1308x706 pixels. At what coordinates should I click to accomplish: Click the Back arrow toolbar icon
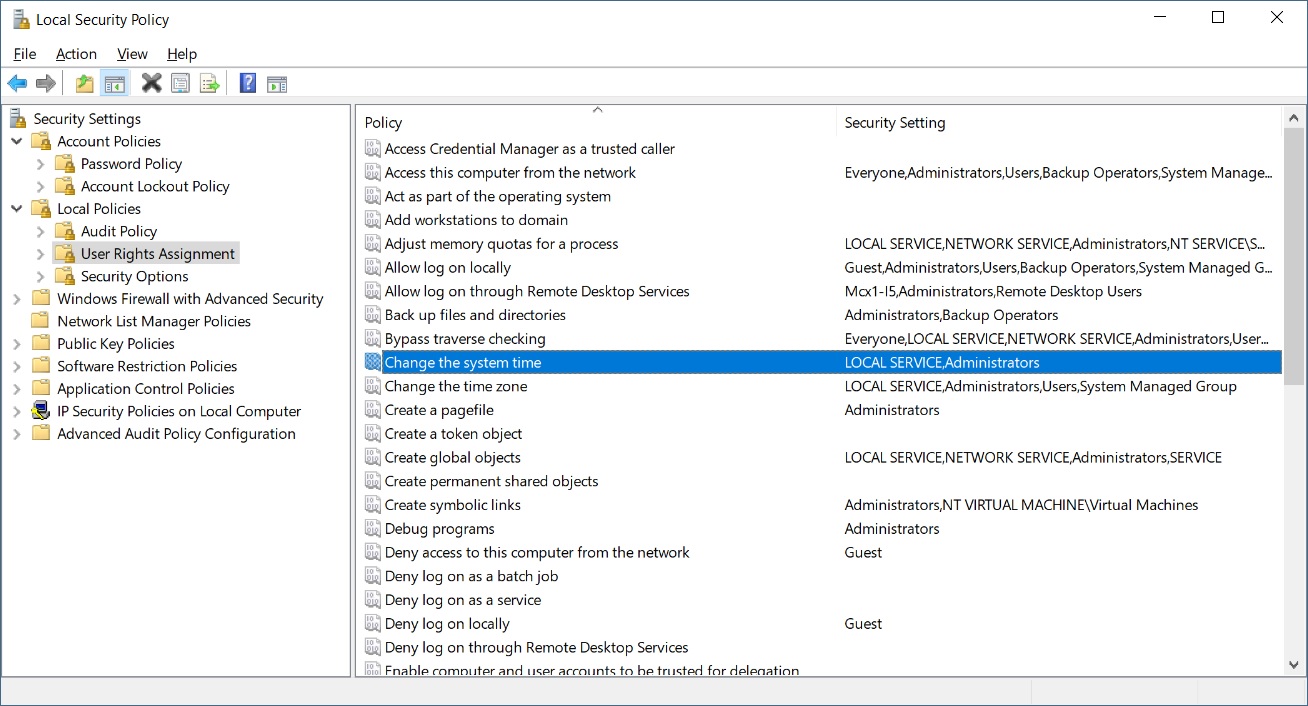[17, 84]
